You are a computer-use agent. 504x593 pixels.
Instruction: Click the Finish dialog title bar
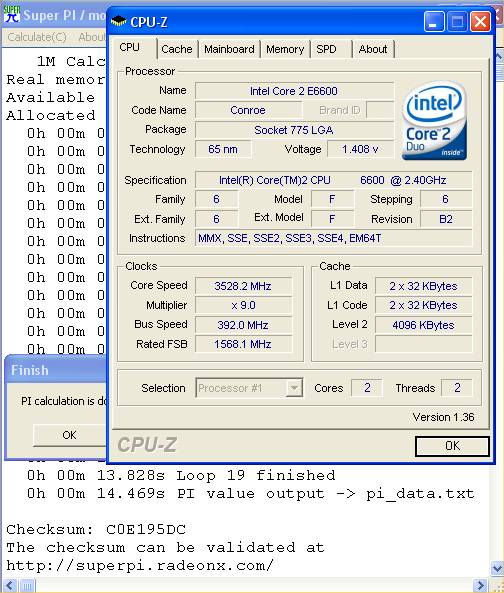coord(55,370)
